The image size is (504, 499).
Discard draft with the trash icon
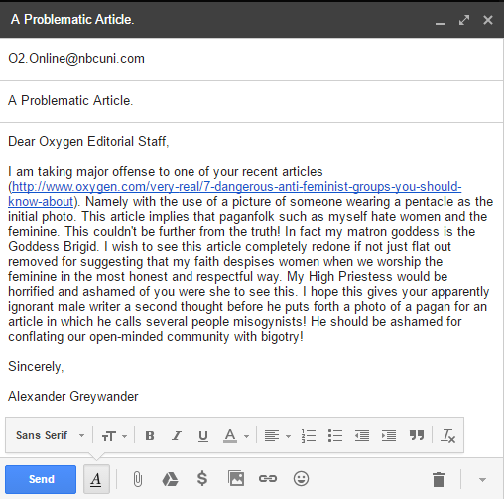point(439,479)
